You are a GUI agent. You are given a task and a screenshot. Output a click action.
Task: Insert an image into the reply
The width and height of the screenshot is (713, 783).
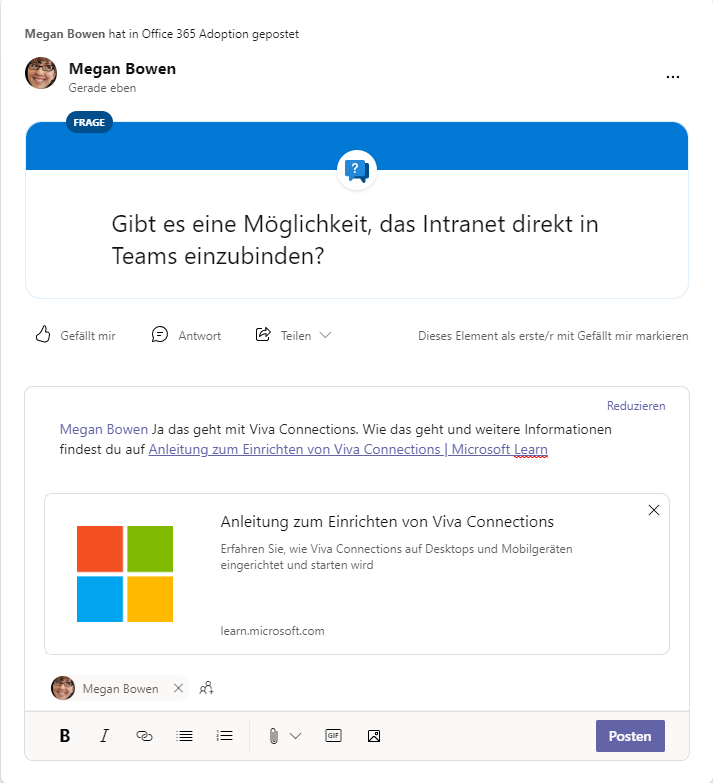(x=374, y=736)
